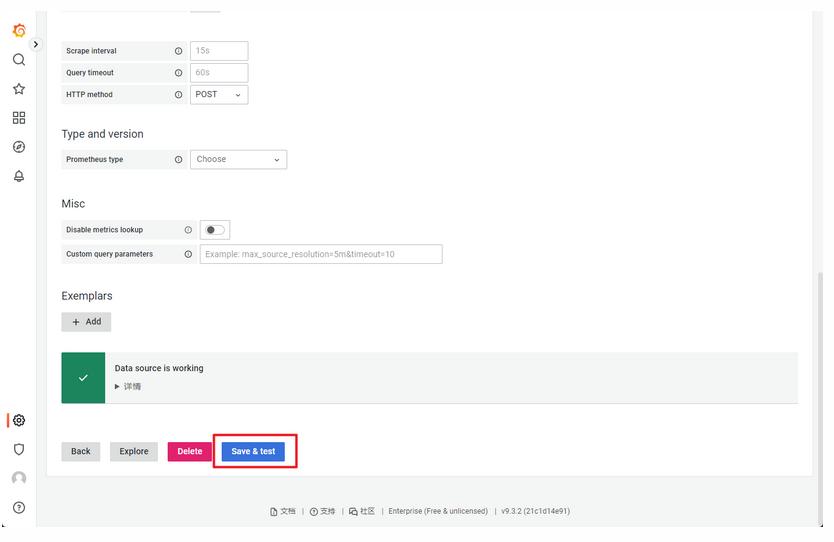Show info tooltip for HTTP method

tap(178, 95)
